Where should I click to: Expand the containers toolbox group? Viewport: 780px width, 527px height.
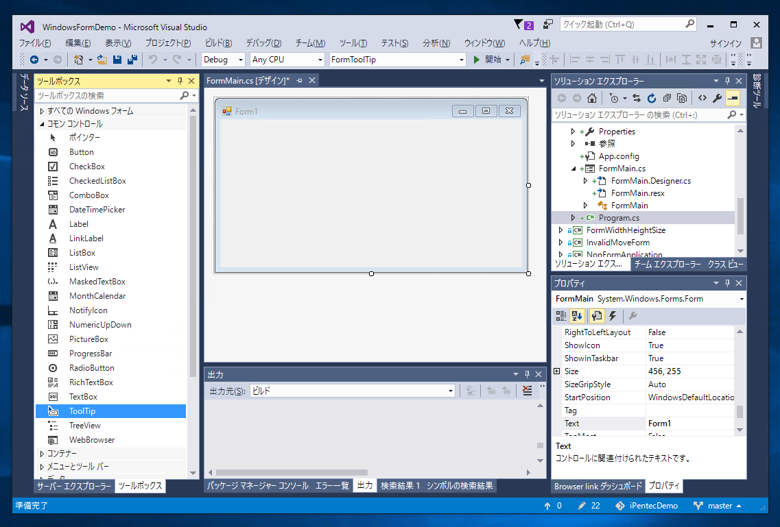point(42,453)
